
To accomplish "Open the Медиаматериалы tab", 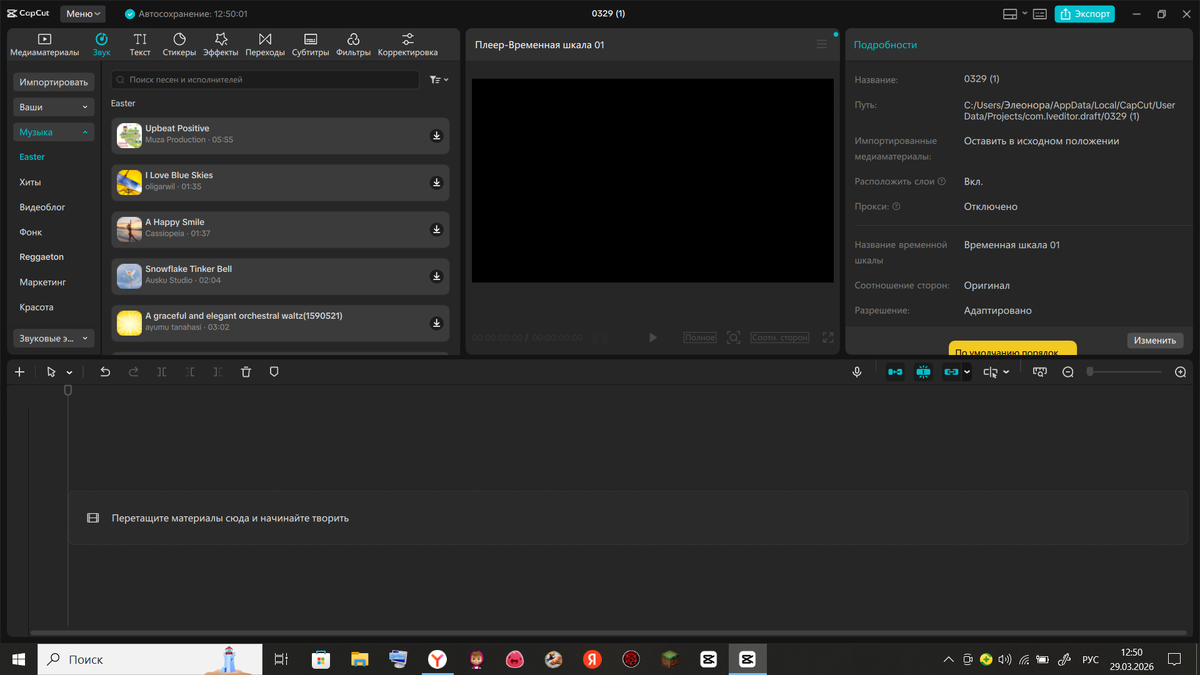I will (x=44, y=44).
